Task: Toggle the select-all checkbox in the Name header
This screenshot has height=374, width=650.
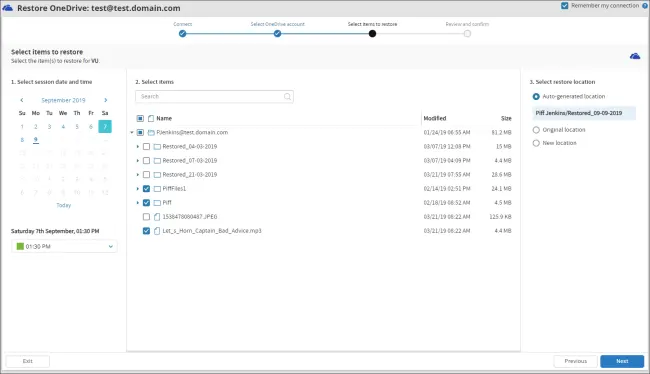Action: point(140,119)
